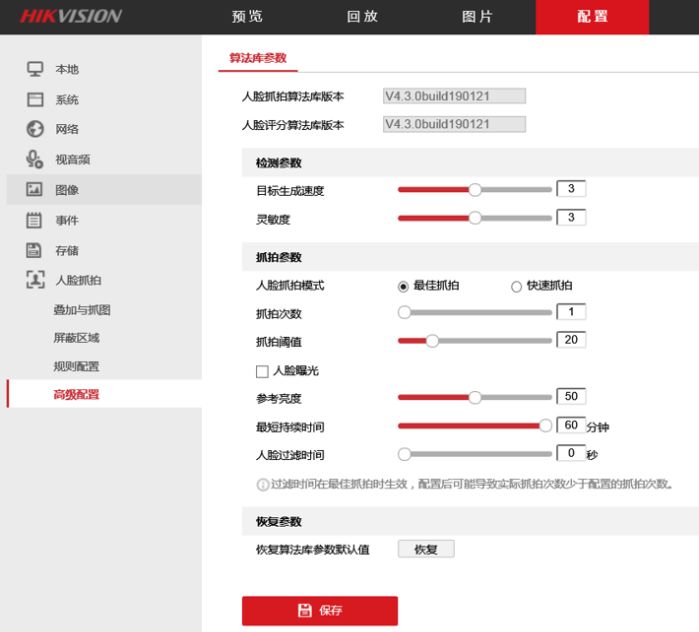Click the 恢复 restore defaults button

click(426, 549)
